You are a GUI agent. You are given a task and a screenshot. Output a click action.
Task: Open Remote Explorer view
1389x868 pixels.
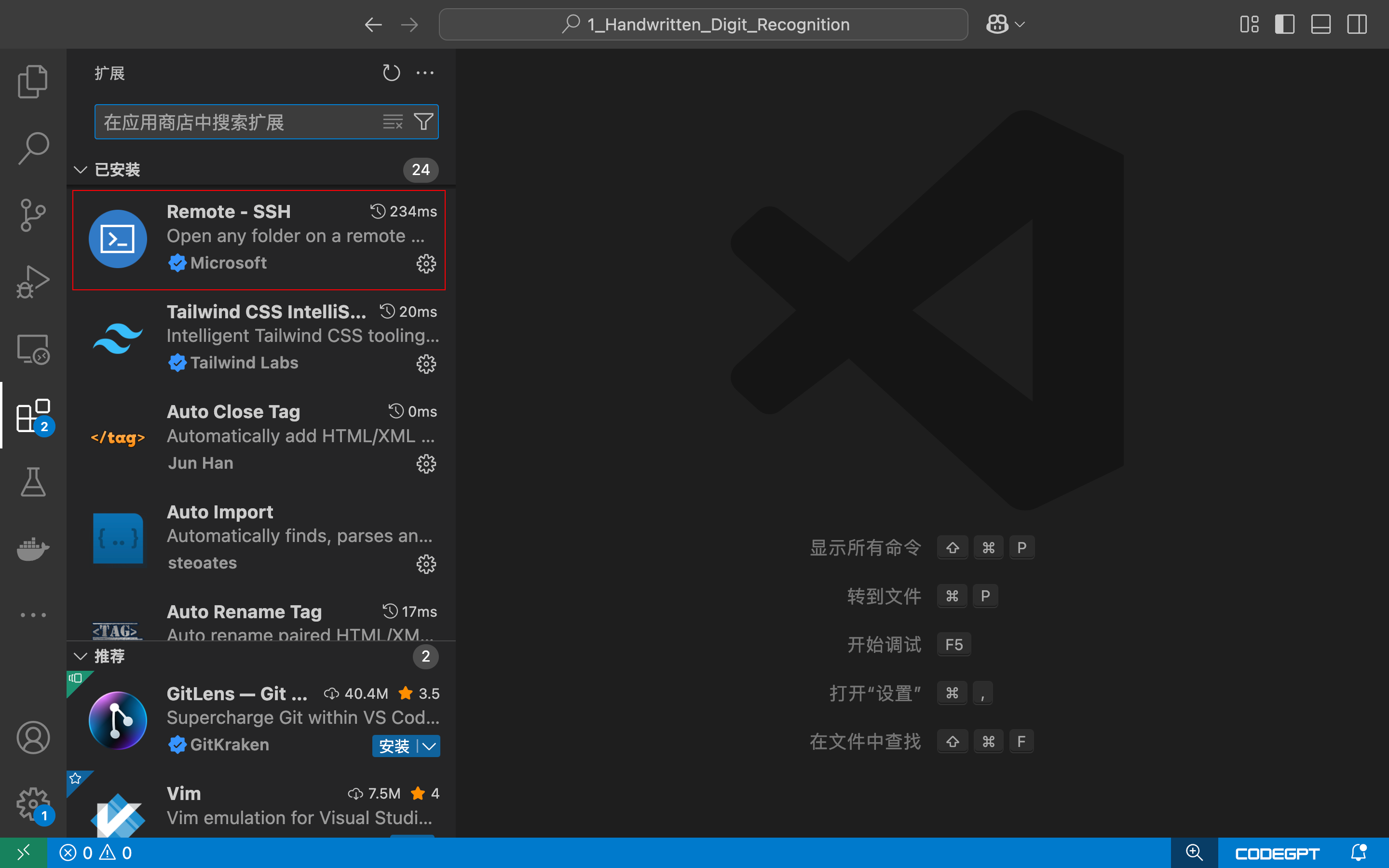(33, 349)
